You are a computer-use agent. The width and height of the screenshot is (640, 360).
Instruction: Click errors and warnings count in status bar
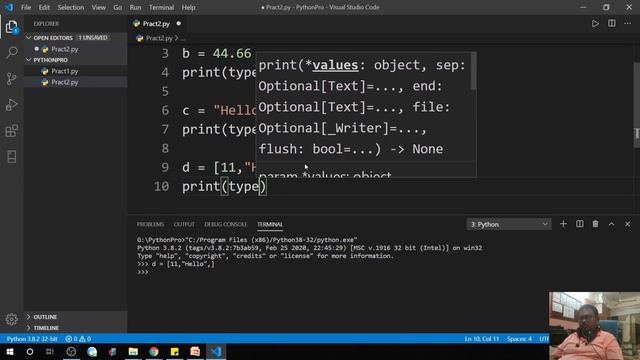[x=78, y=339]
